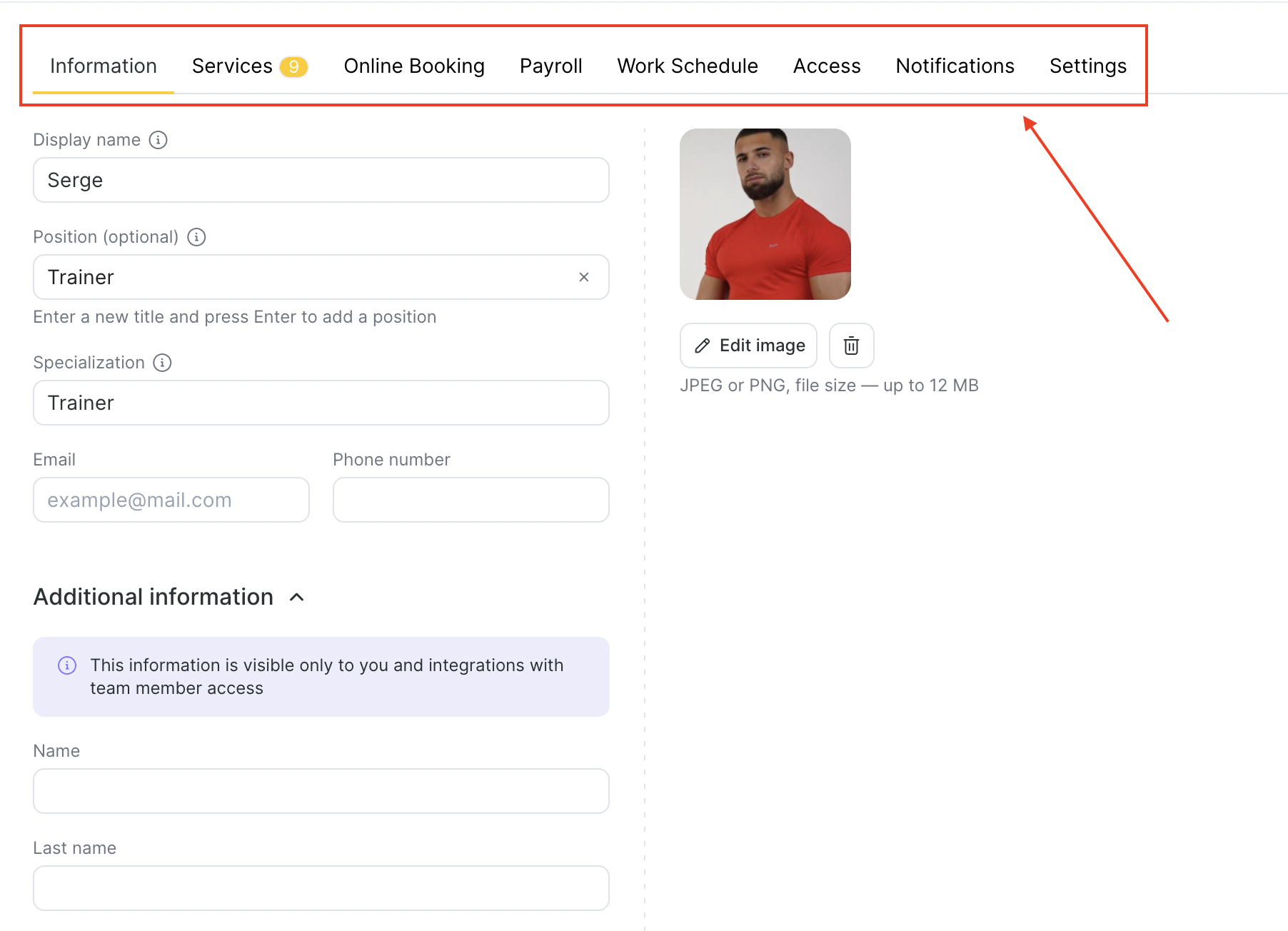Open the Access tab
The width and height of the screenshot is (1288, 931).
[x=827, y=66]
